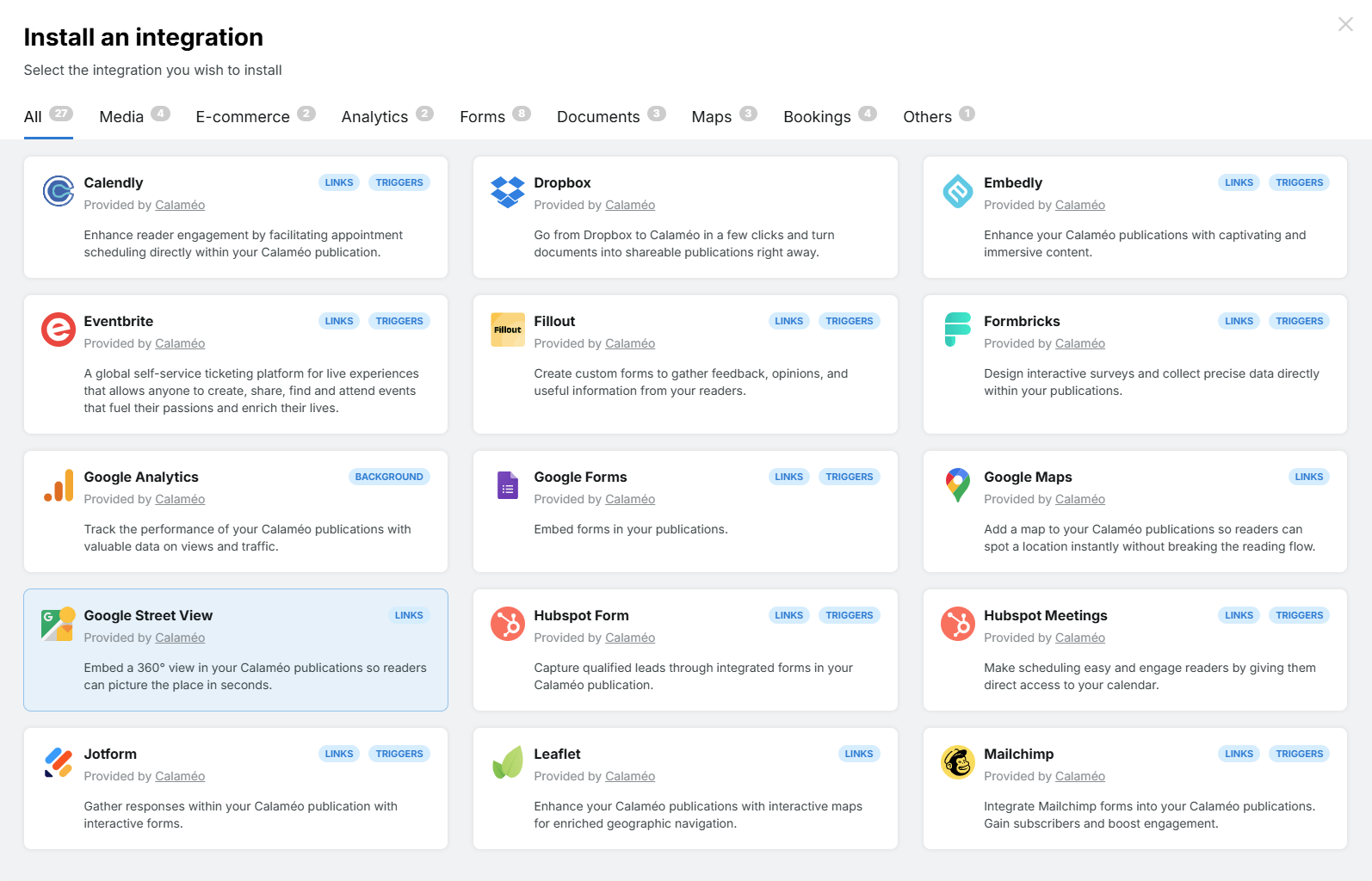
Task: Open Calaméo link under Mailchimp
Action: [x=1080, y=776]
